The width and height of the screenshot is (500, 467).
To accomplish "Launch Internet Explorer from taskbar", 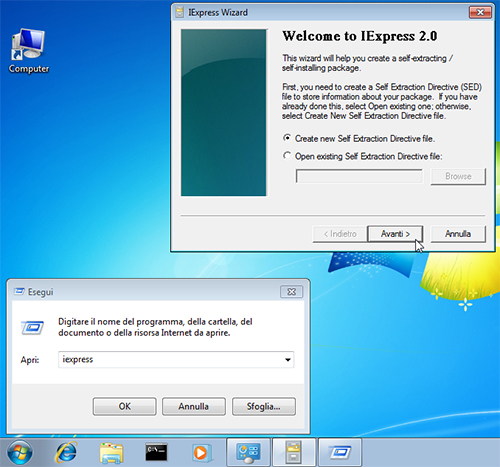I will [x=66, y=452].
